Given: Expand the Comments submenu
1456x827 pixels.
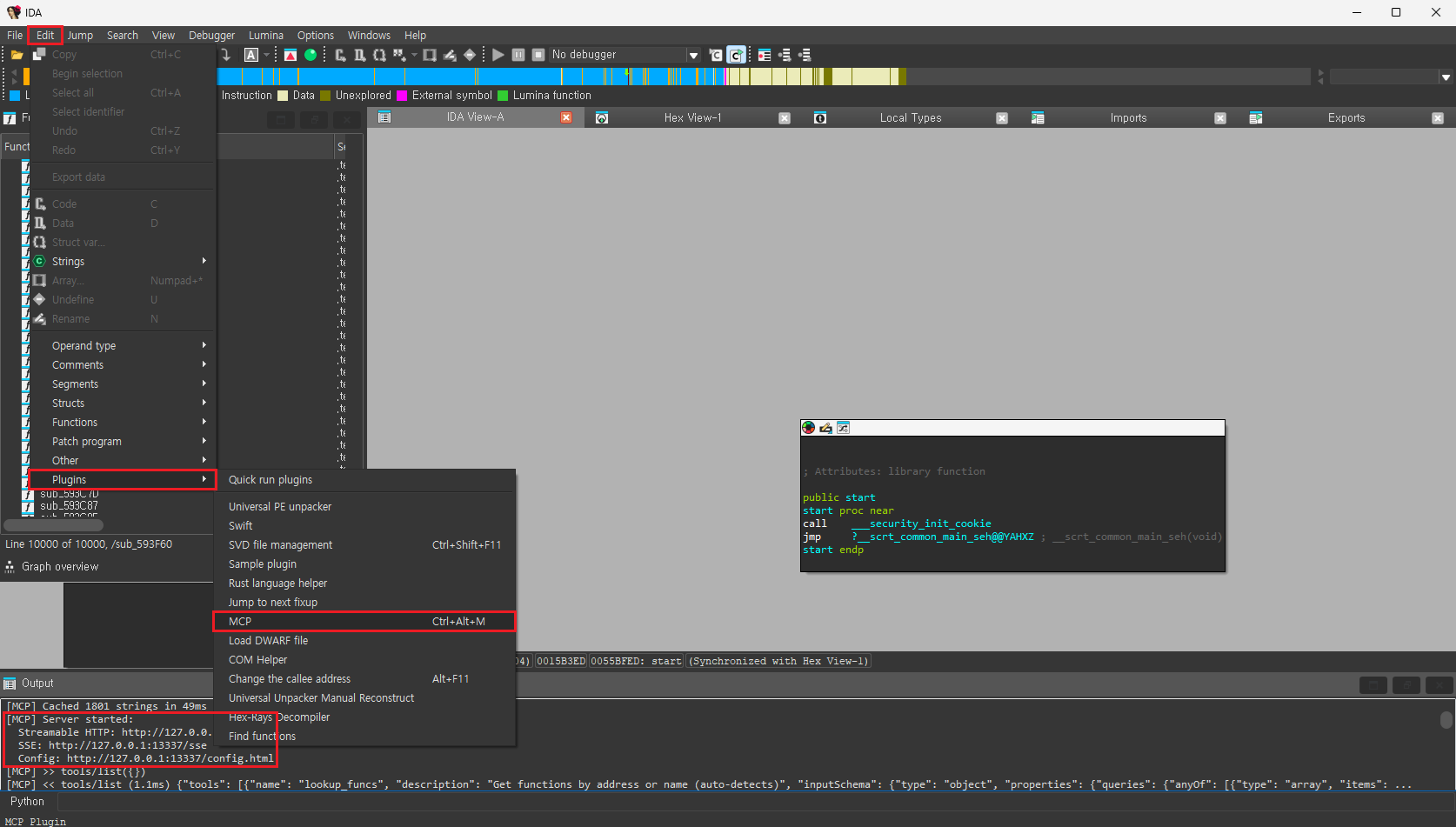Looking at the screenshot, I should pyautogui.click(x=123, y=365).
